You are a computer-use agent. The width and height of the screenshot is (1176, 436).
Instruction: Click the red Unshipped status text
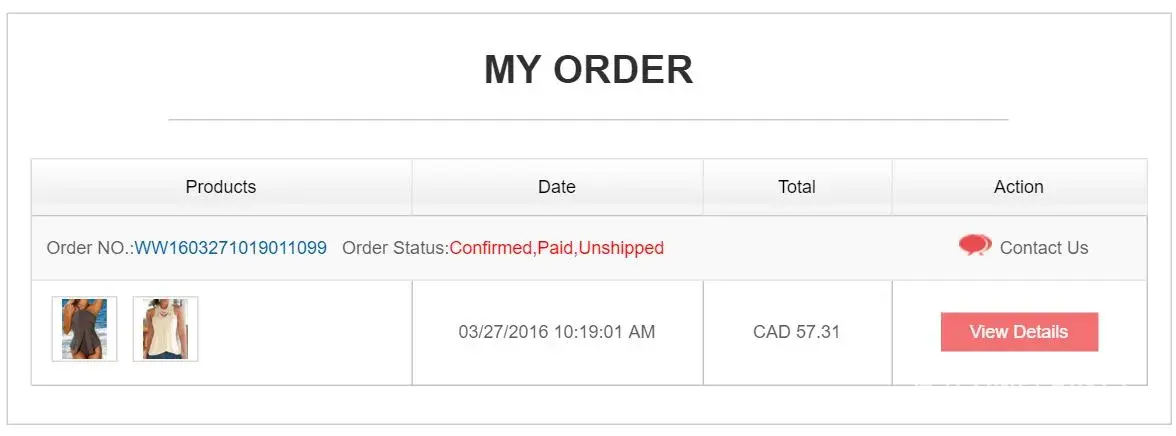pyautogui.click(x=621, y=248)
